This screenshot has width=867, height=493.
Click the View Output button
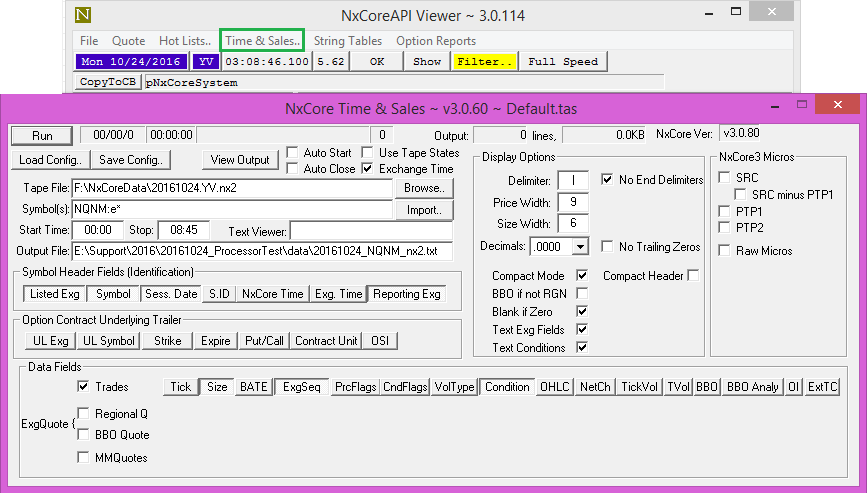click(x=240, y=160)
